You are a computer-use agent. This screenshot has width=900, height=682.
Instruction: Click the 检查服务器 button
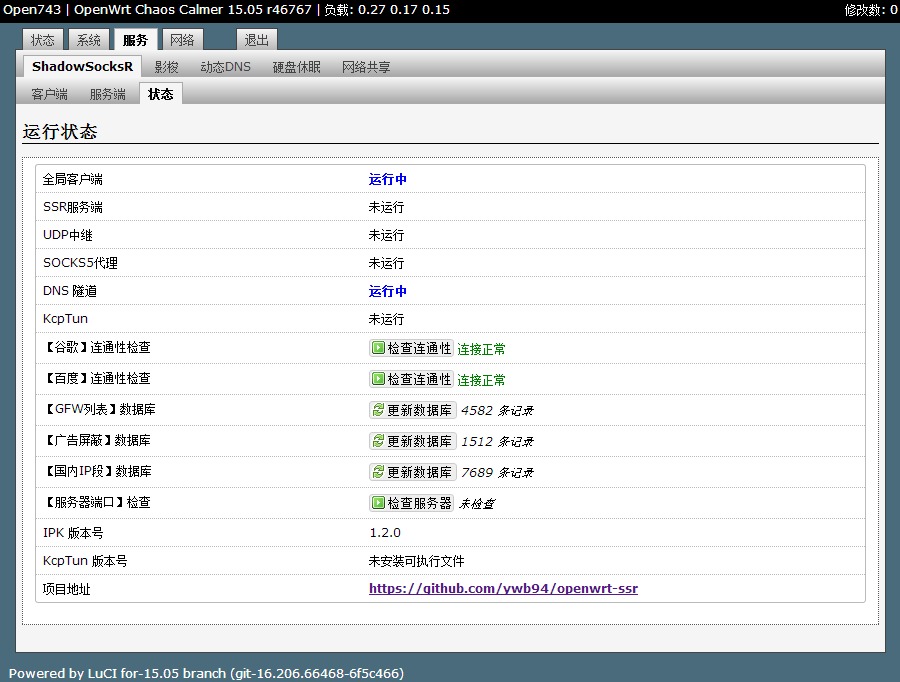(412, 503)
